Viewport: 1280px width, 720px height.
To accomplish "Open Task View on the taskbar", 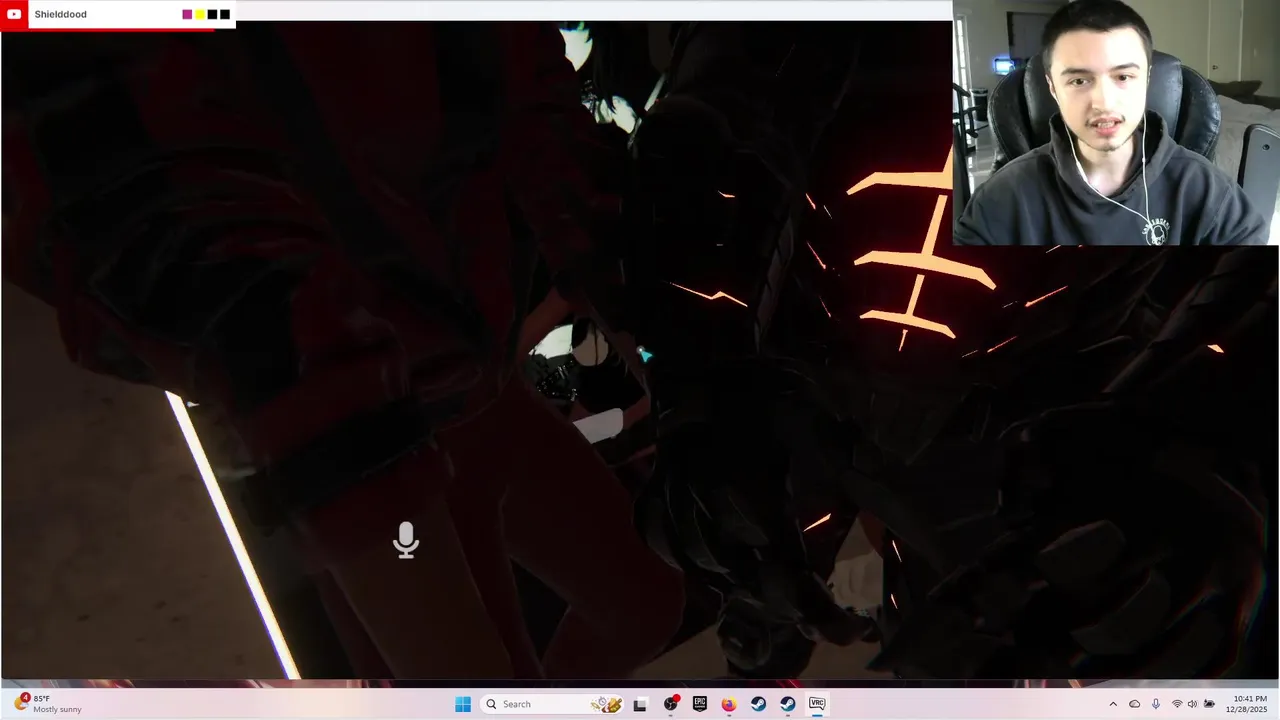I will click(x=640, y=704).
